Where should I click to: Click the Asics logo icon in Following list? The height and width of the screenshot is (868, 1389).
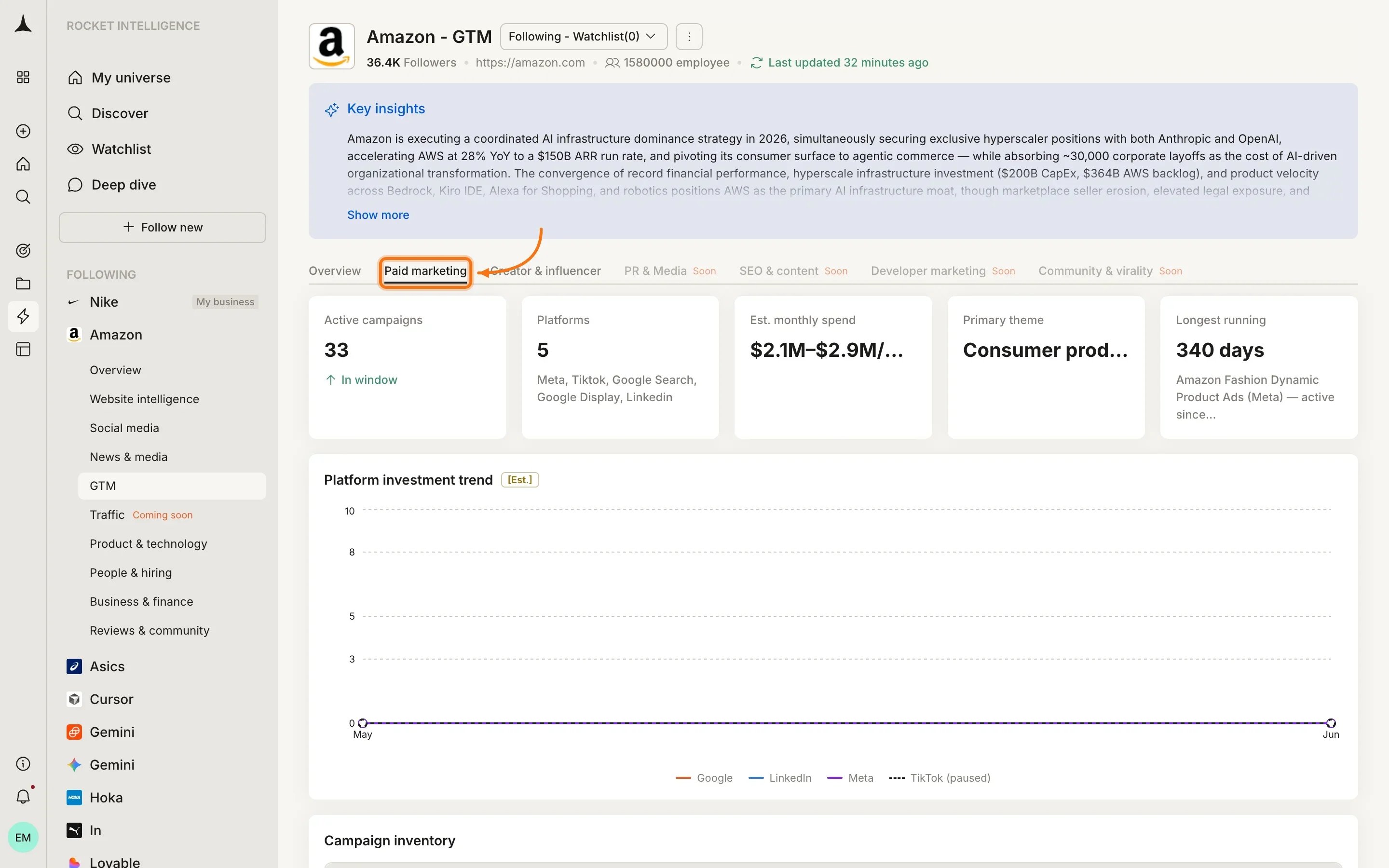(x=74, y=666)
